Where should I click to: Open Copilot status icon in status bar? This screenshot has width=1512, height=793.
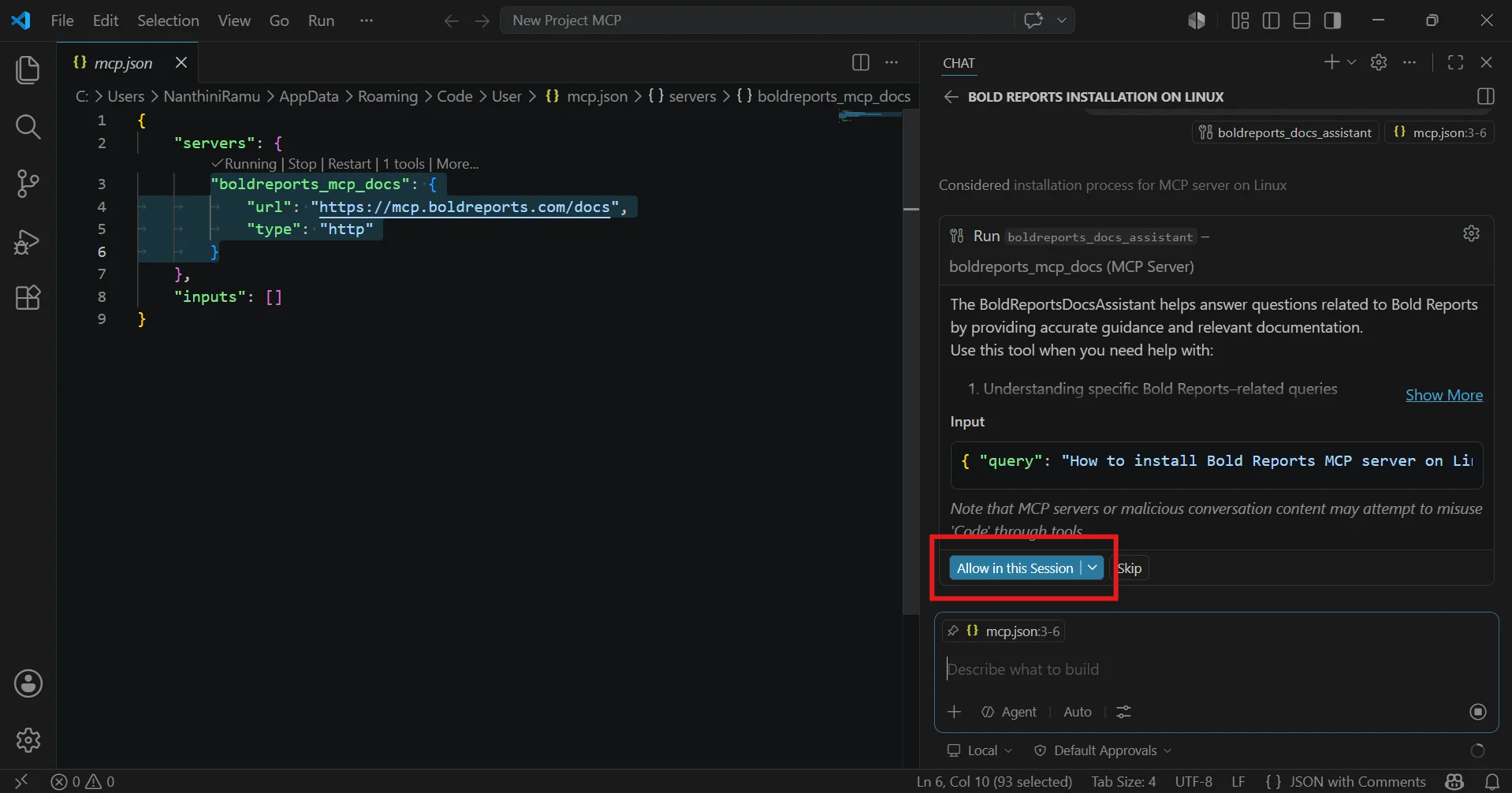1454,781
